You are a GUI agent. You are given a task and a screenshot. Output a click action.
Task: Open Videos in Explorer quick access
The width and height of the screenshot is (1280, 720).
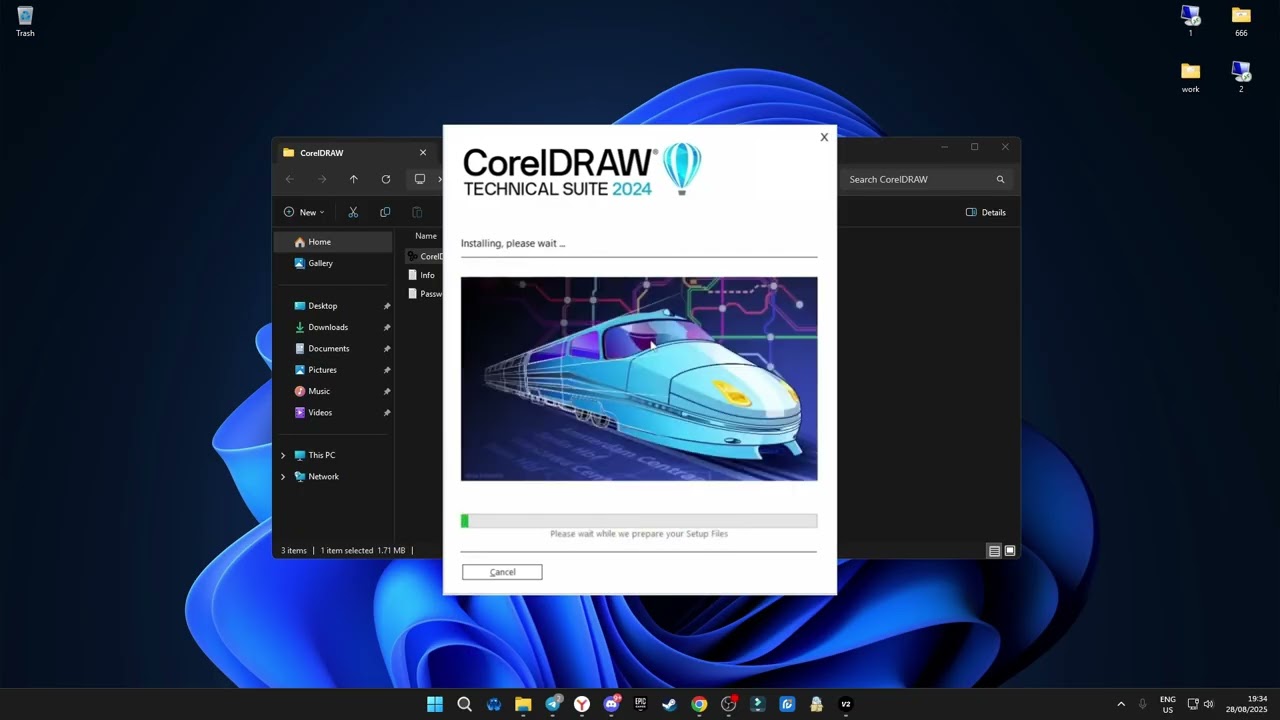point(320,412)
